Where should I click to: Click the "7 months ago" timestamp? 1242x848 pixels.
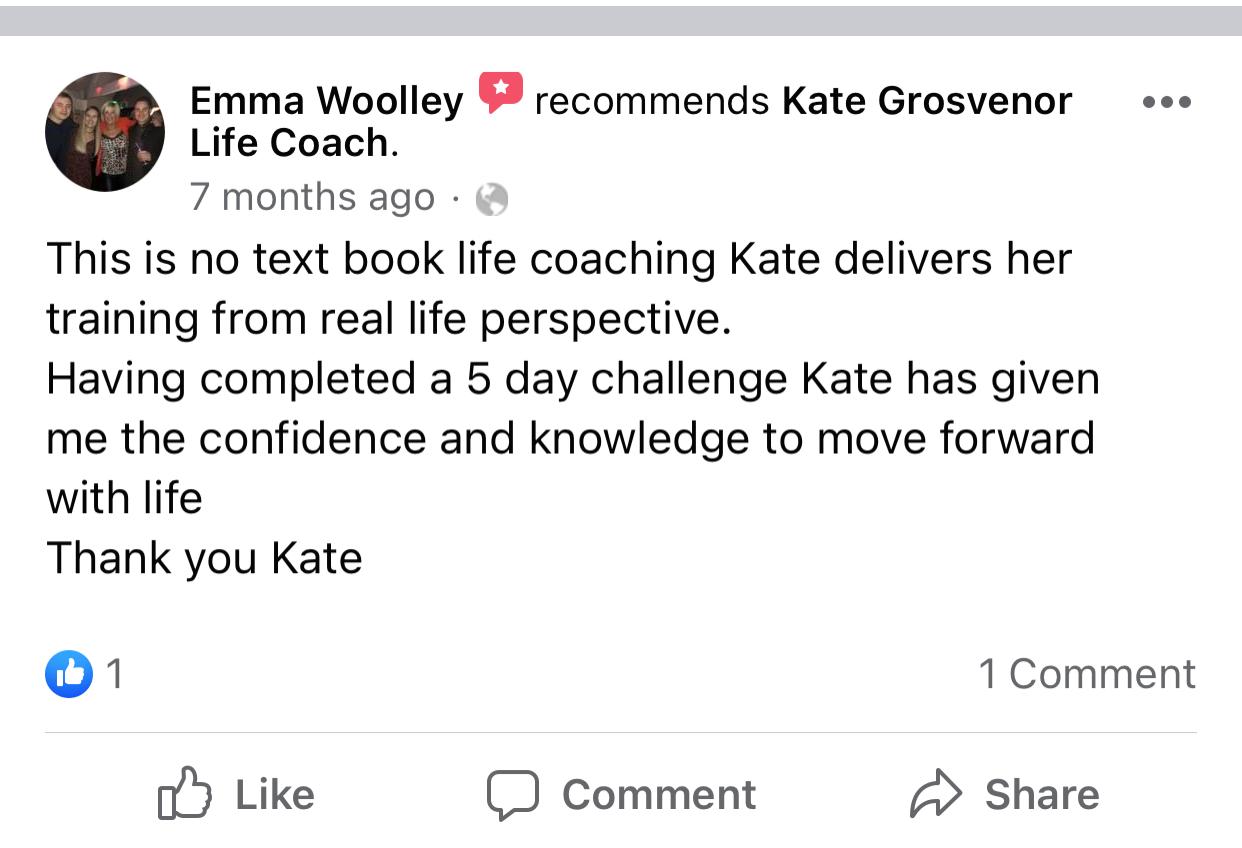click(x=312, y=197)
